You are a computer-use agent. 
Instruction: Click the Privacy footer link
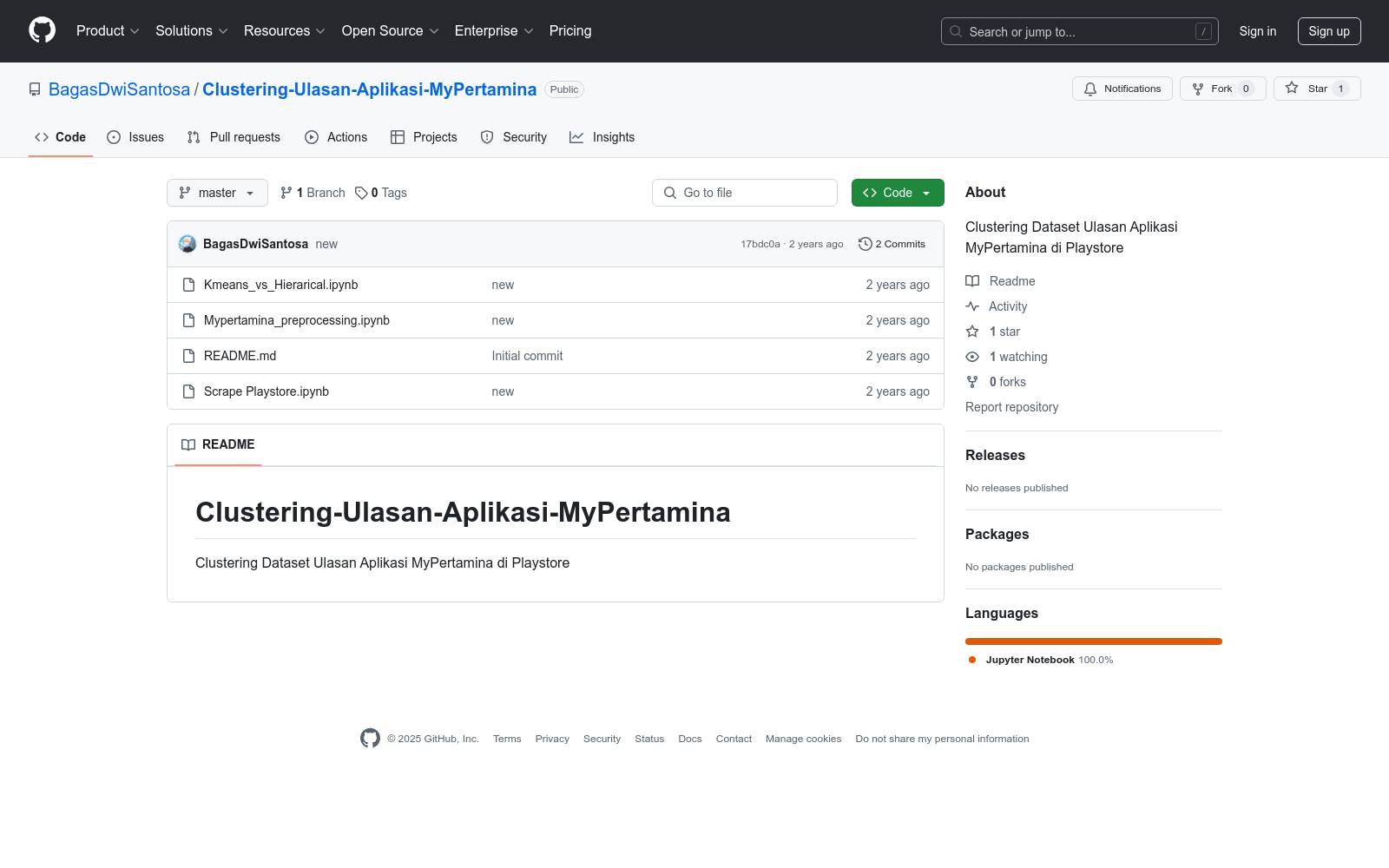pyautogui.click(x=552, y=739)
